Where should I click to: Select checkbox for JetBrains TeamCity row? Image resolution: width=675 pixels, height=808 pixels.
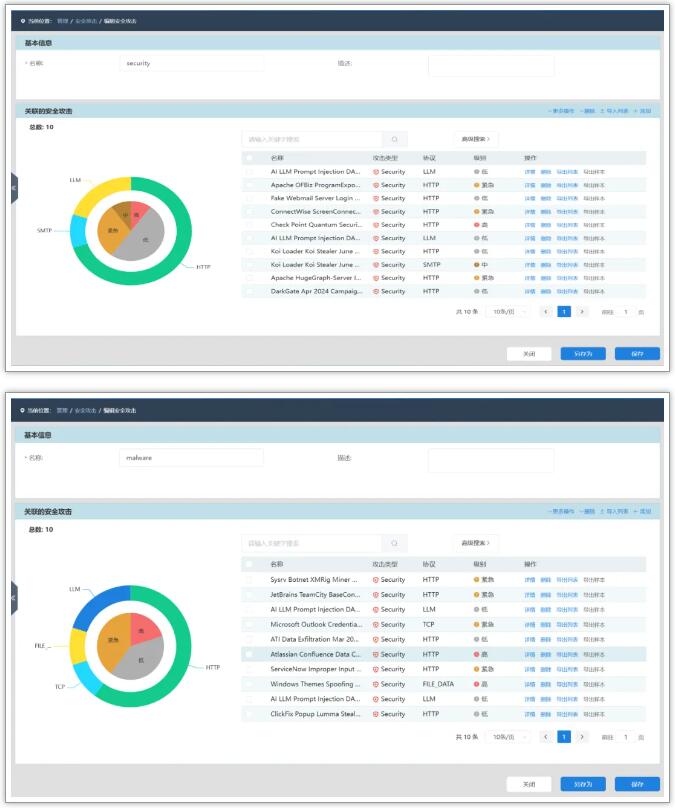[249, 594]
